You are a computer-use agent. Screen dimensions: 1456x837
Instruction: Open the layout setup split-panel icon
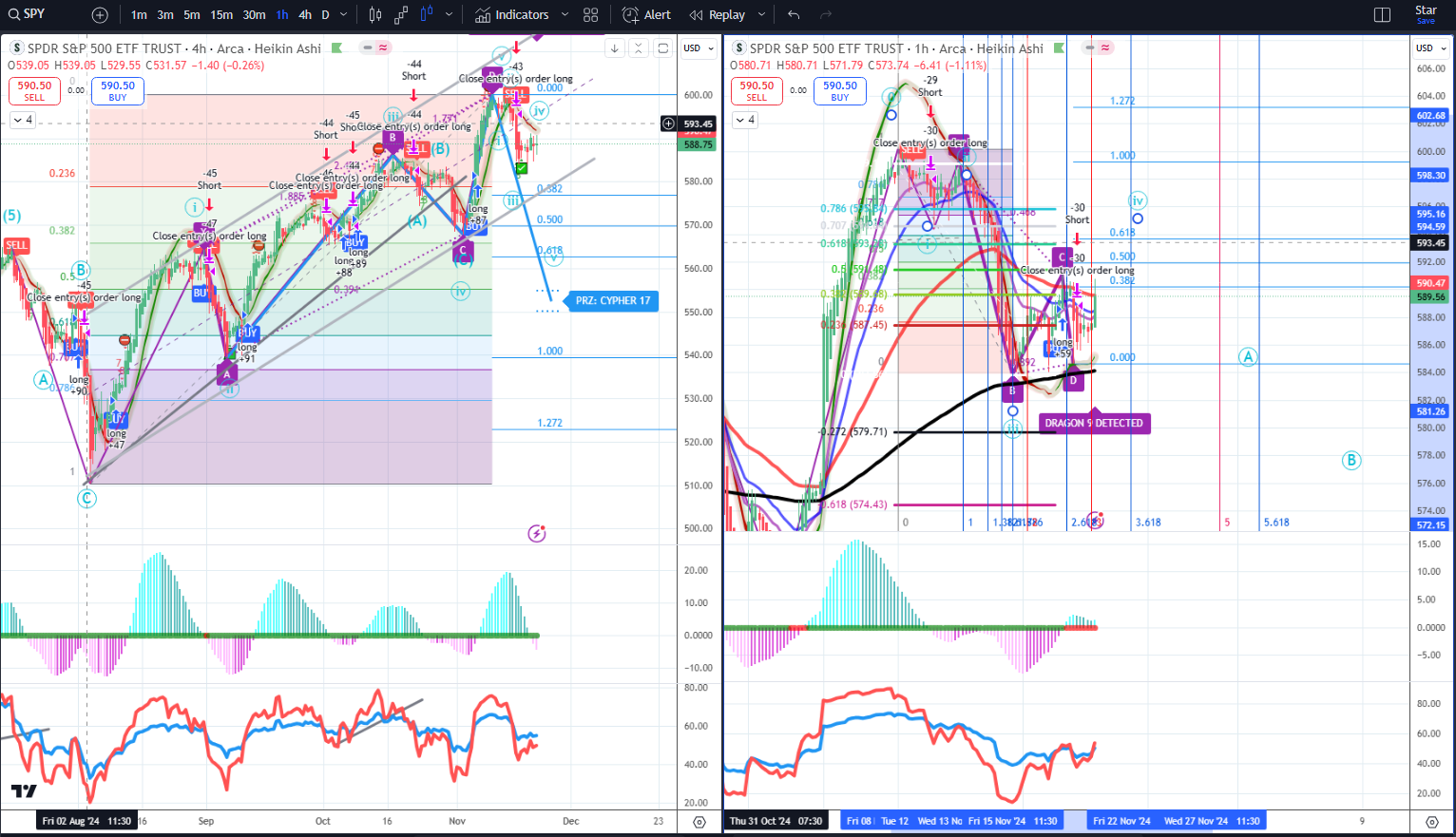[x=1383, y=15]
